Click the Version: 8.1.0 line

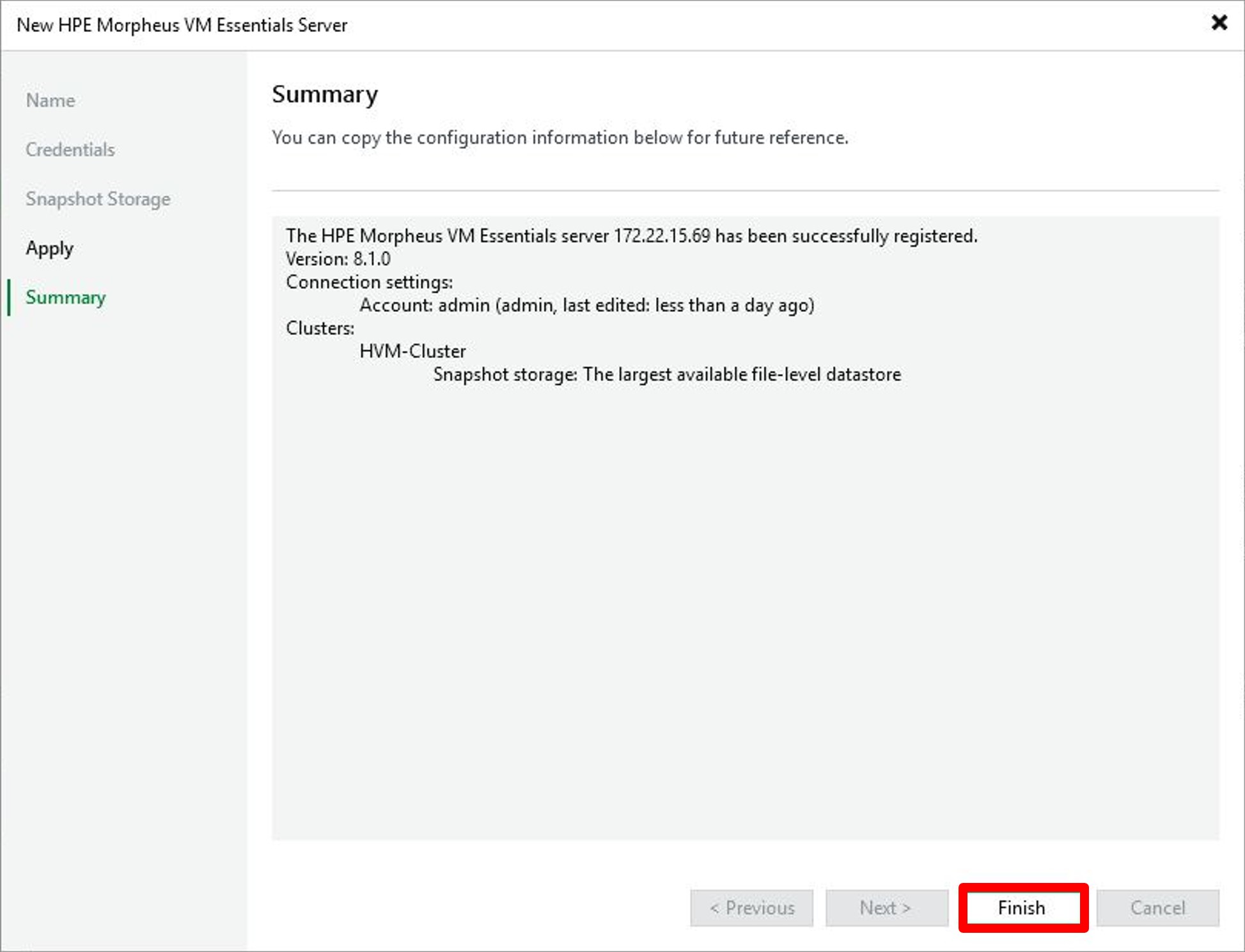pyautogui.click(x=338, y=259)
